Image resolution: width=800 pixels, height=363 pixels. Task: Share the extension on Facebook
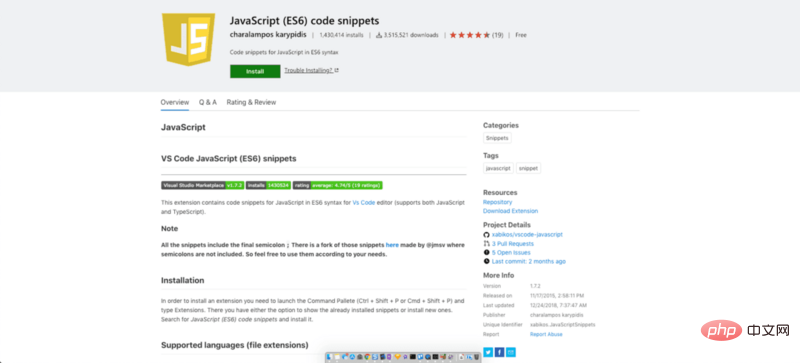tap(499, 352)
